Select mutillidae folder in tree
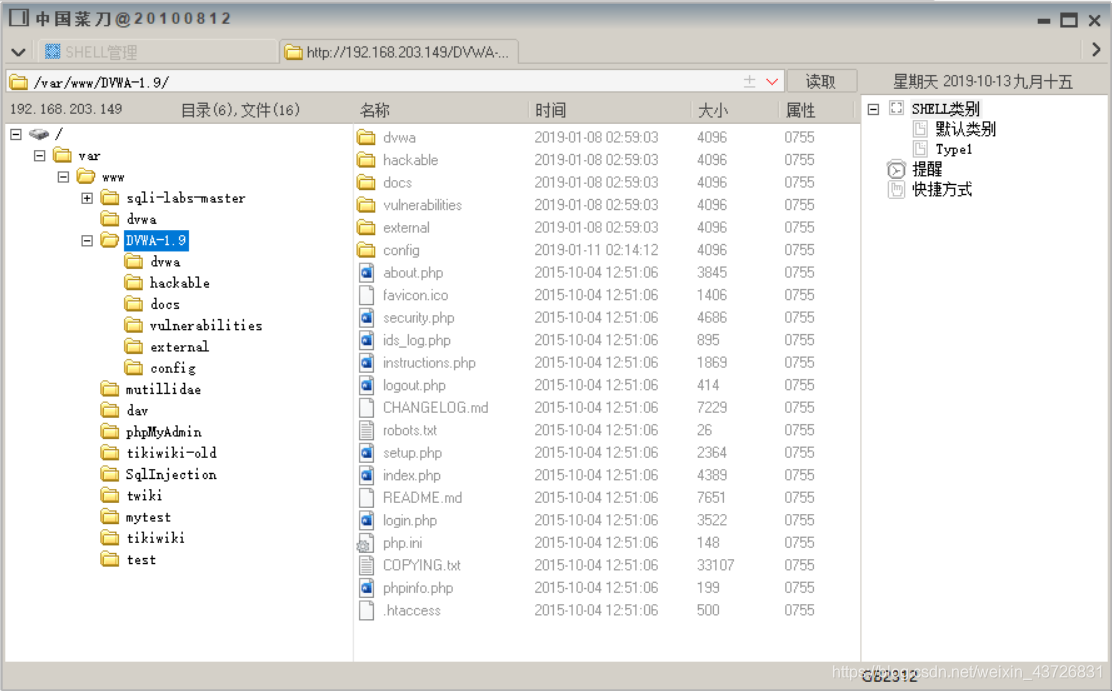Screen dimensions: 1112x691 (x=162, y=389)
